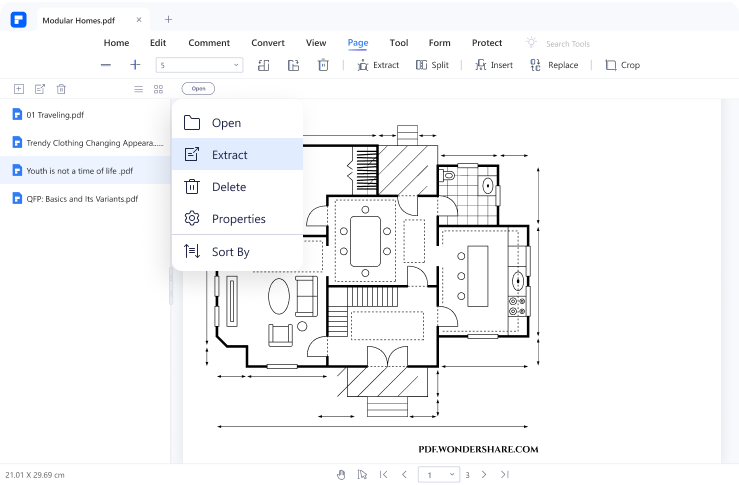Select the cursor selection tool in status bar
Viewport: 739px width, 485px height.
click(x=362, y=475)
